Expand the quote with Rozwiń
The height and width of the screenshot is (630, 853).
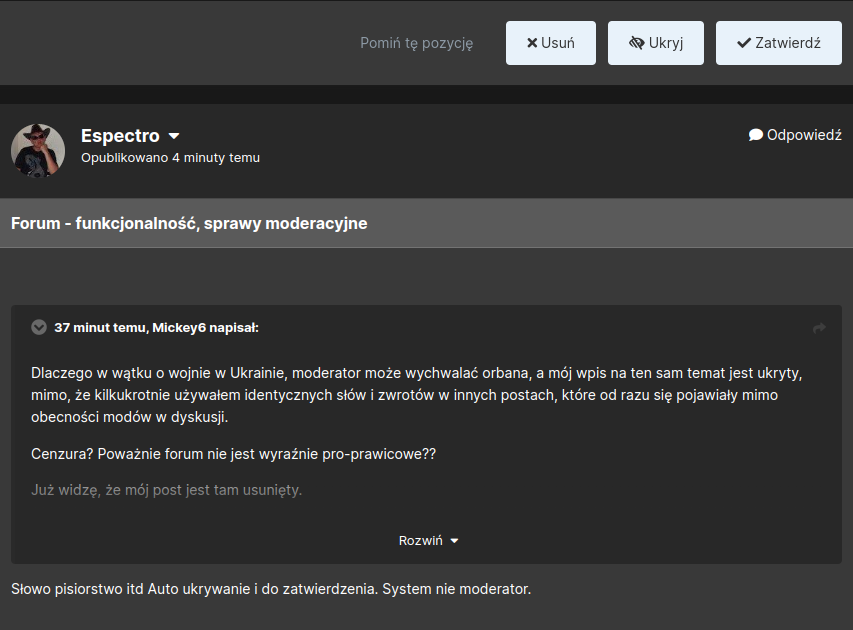(x=429, y=540)
